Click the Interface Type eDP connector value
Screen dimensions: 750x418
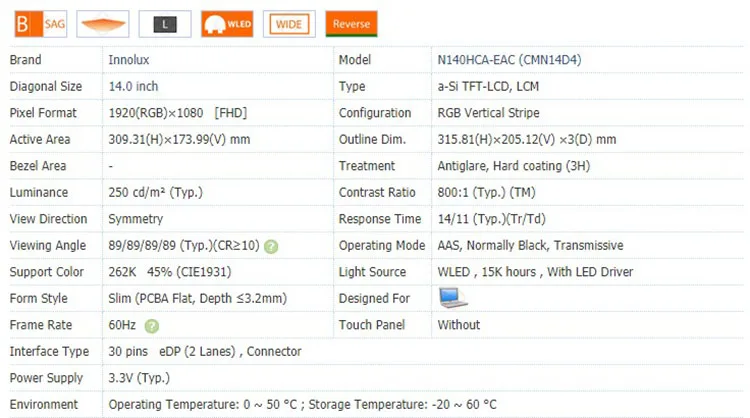205,351
